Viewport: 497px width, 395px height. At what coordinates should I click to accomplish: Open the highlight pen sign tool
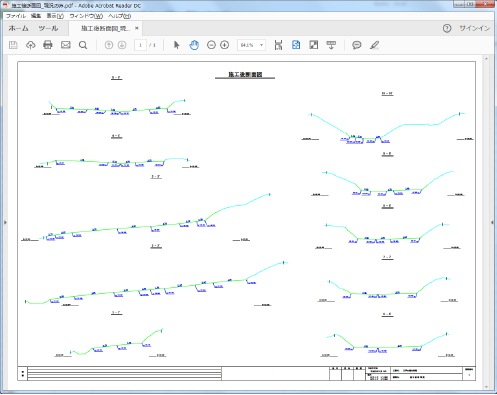point(374,45)
